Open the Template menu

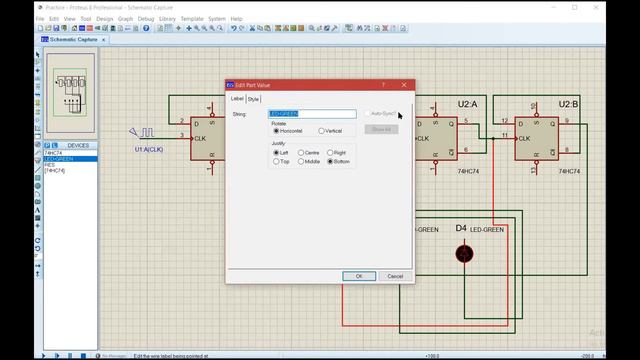coord(192,19)
